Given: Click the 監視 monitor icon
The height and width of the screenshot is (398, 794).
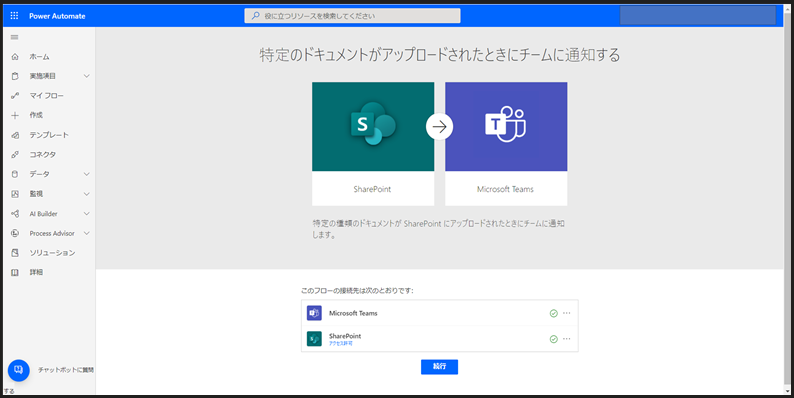Looking at the screenshot, I should [15, 194].
